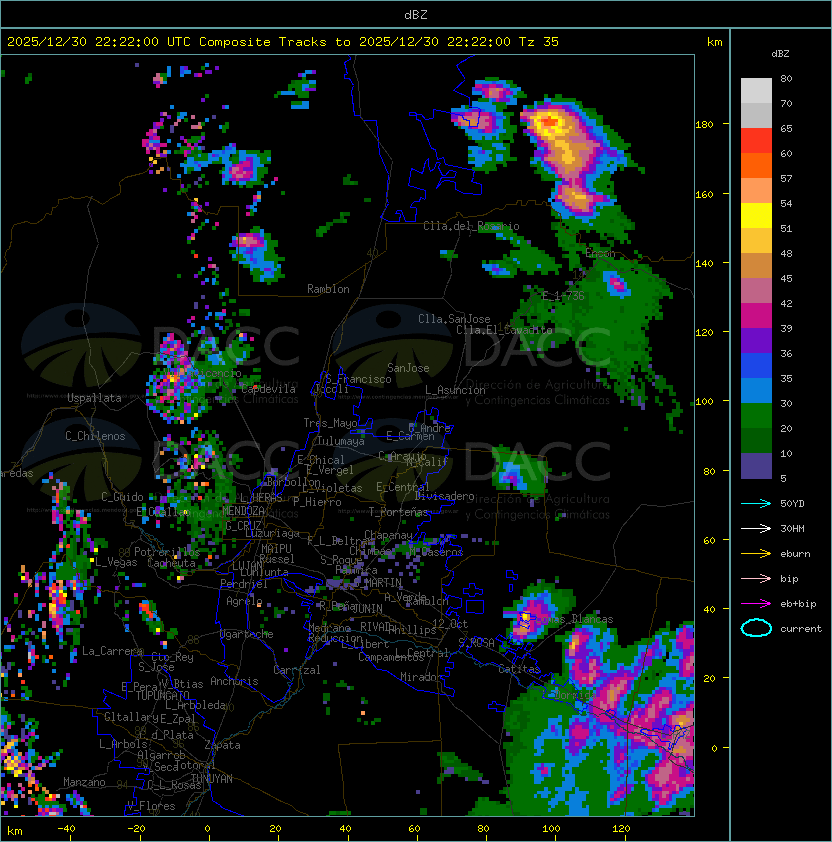Viewport: 832px width, 842px height.
Task: Click the '-20' tick on the bottom axis
Action: pos(136,829)
